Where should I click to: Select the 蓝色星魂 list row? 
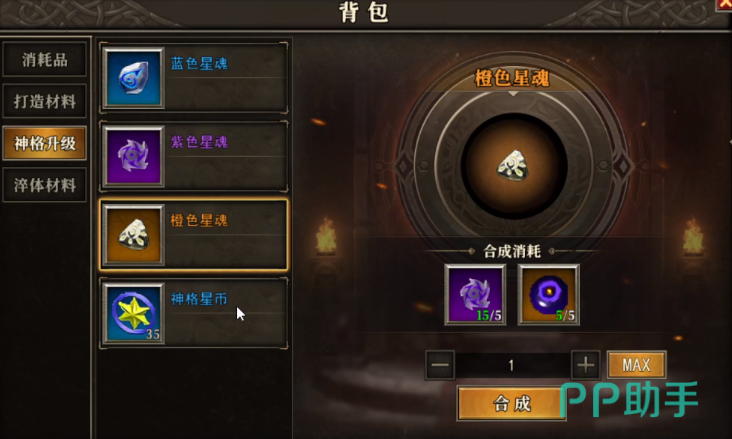pos(194,78)
